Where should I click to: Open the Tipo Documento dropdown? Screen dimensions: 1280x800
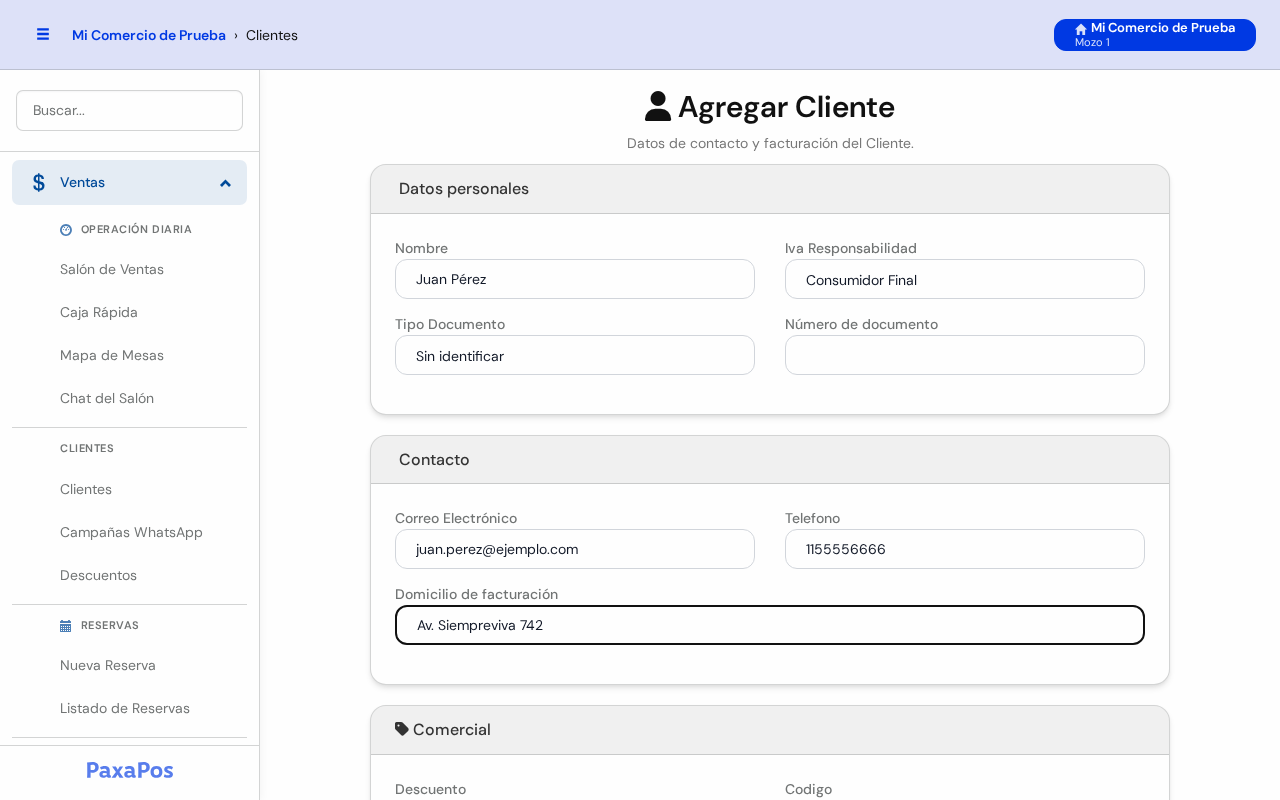[x=575, y=355]
